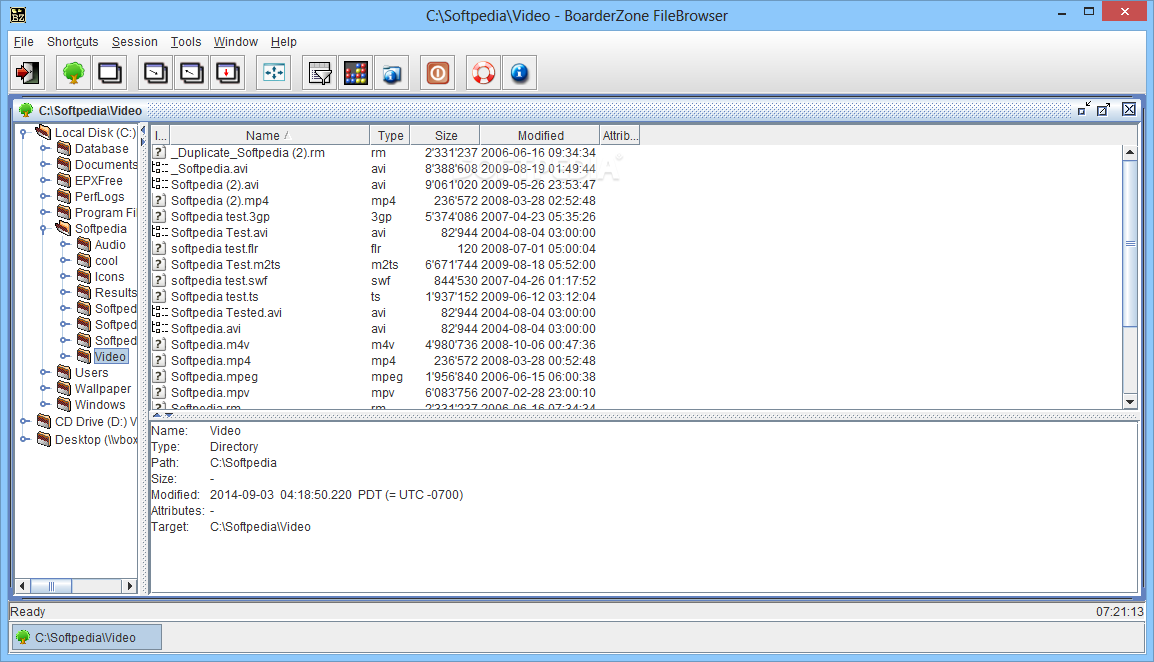
Task: Click the file list scroll down arrow
Action: click(x=1130, y=401)
